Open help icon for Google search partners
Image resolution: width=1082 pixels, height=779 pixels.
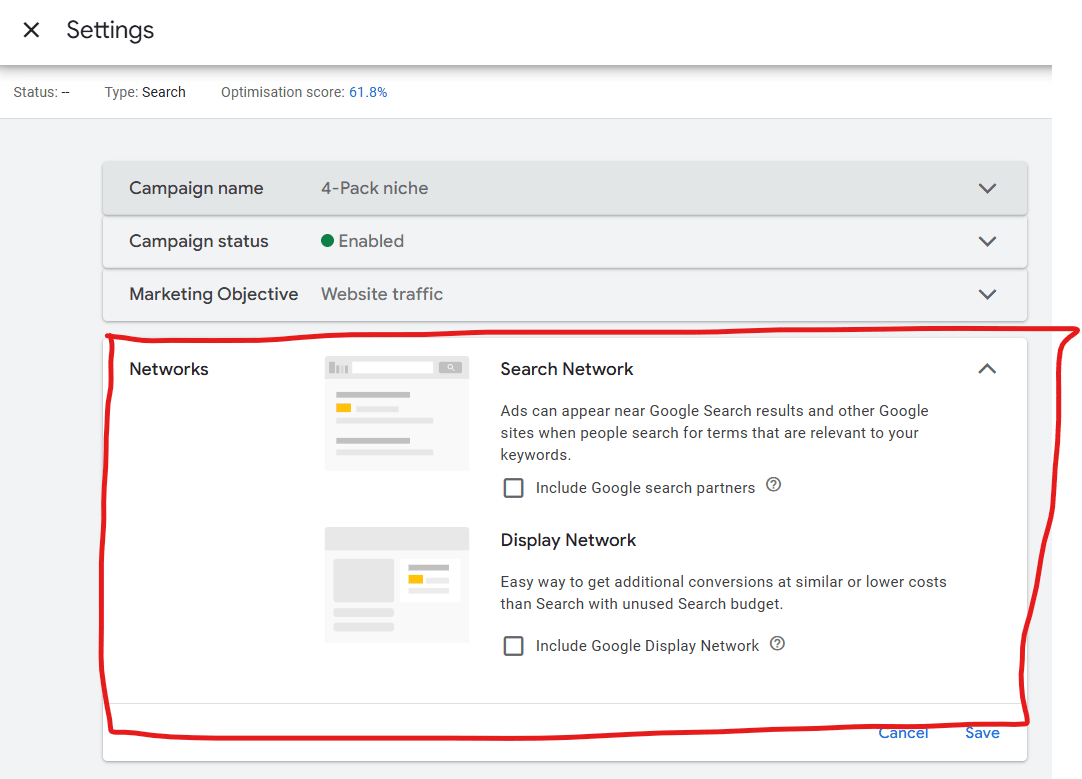click(x=774, y=484)
